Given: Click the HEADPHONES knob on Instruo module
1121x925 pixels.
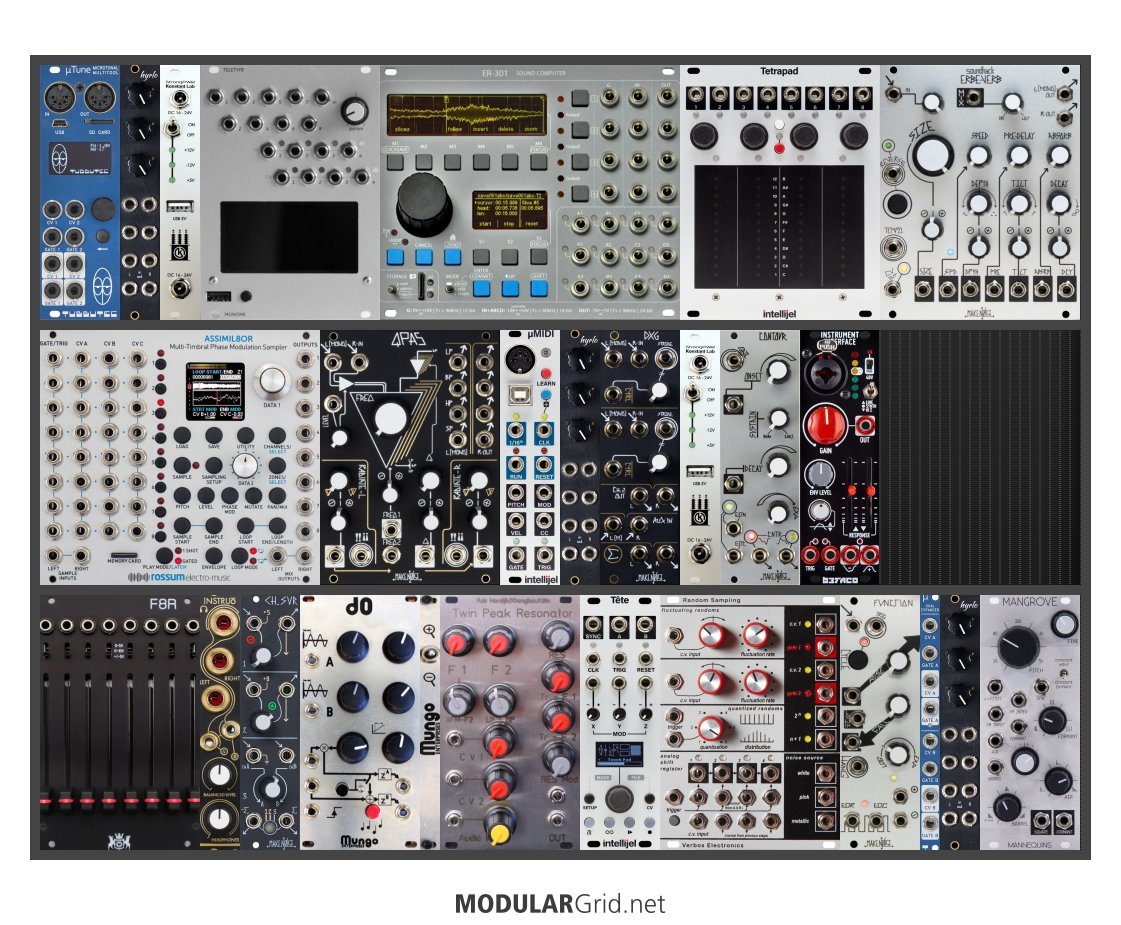Looking at the screenshot, I should [x=220, y=819].
